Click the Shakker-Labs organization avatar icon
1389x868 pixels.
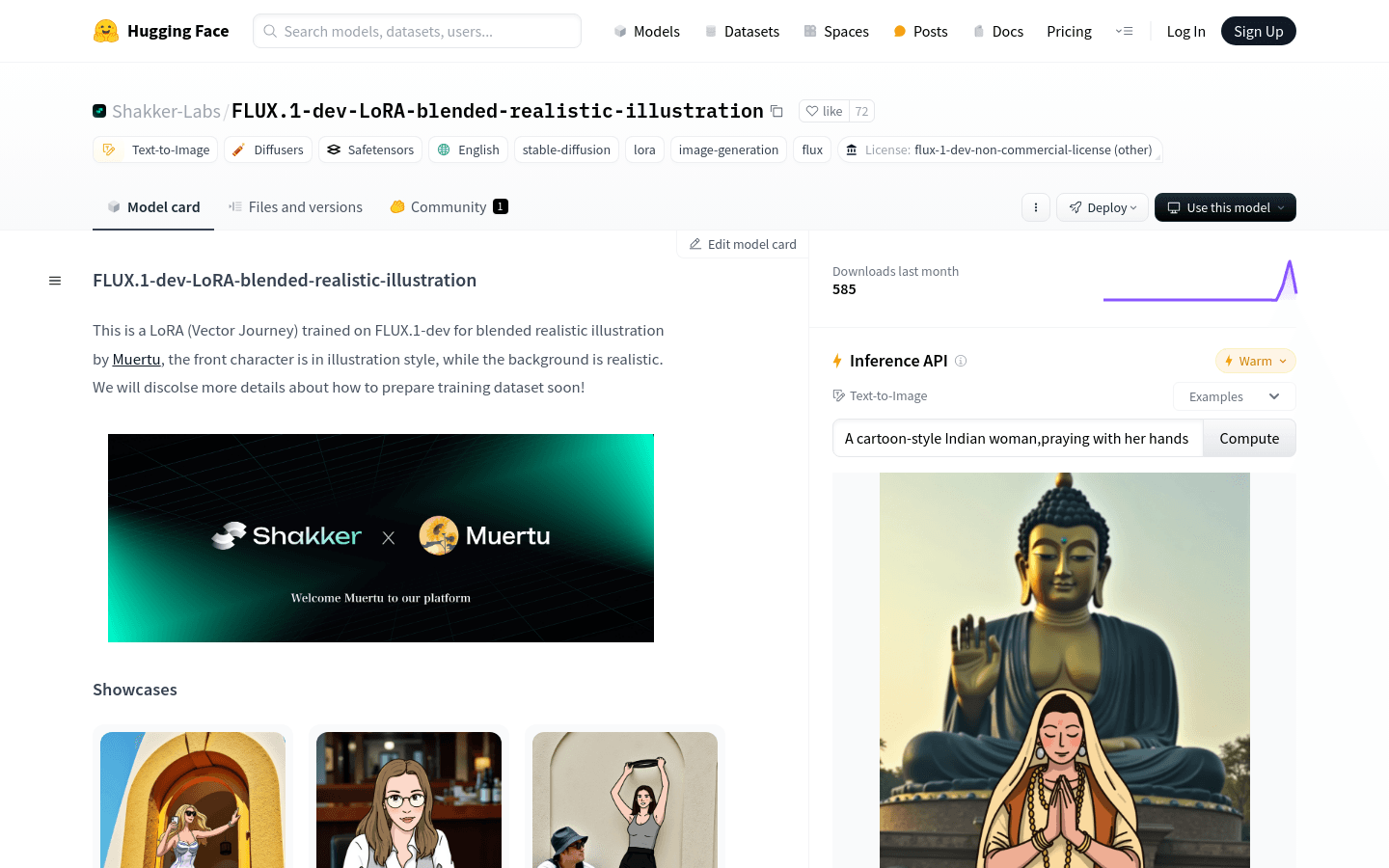tap(99, 111)
